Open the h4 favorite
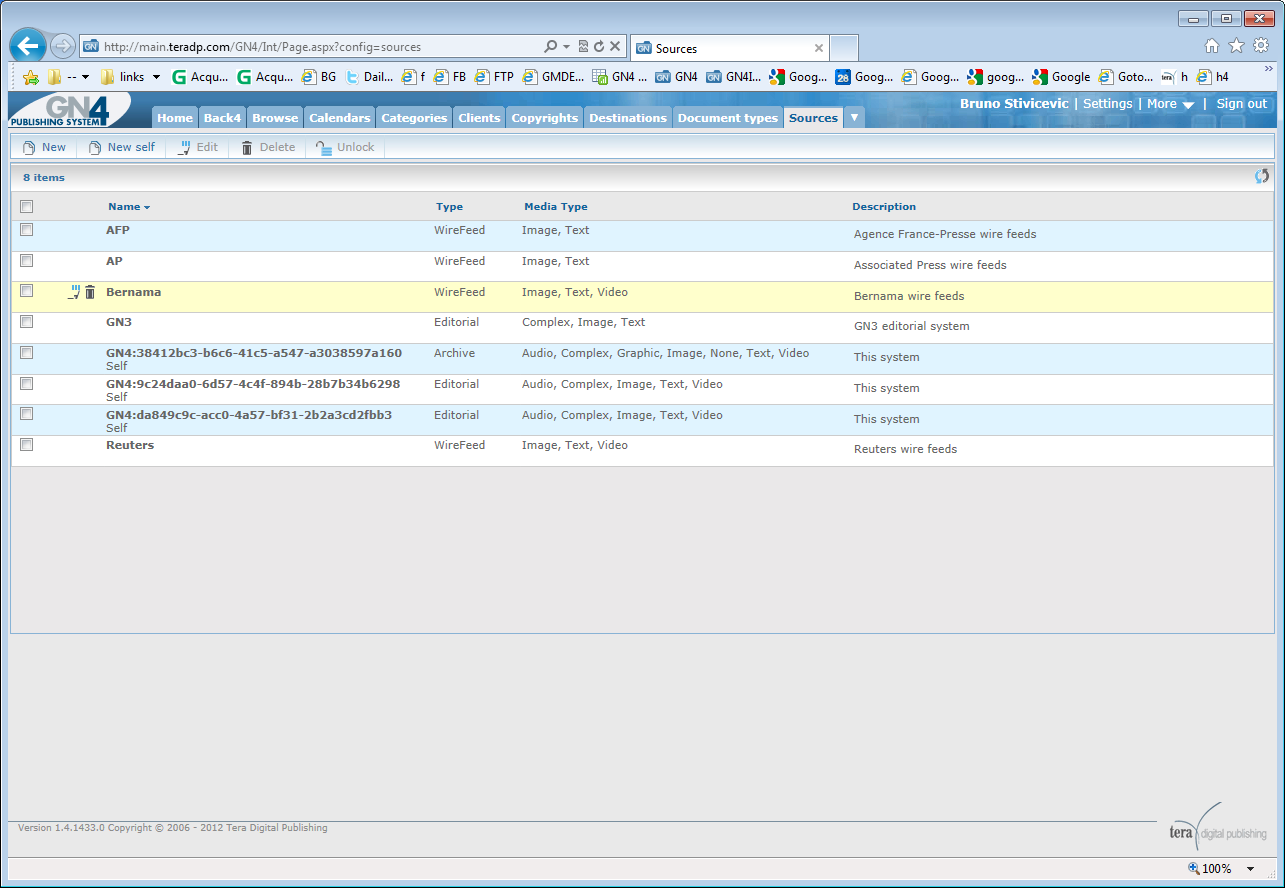 tap(1213, 77)
